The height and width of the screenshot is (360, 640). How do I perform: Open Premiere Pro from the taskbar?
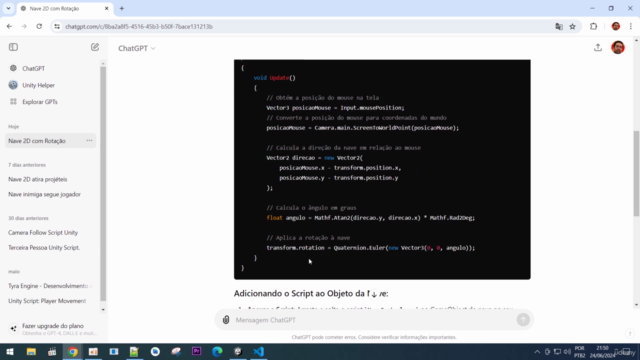[x=197, y=351]
